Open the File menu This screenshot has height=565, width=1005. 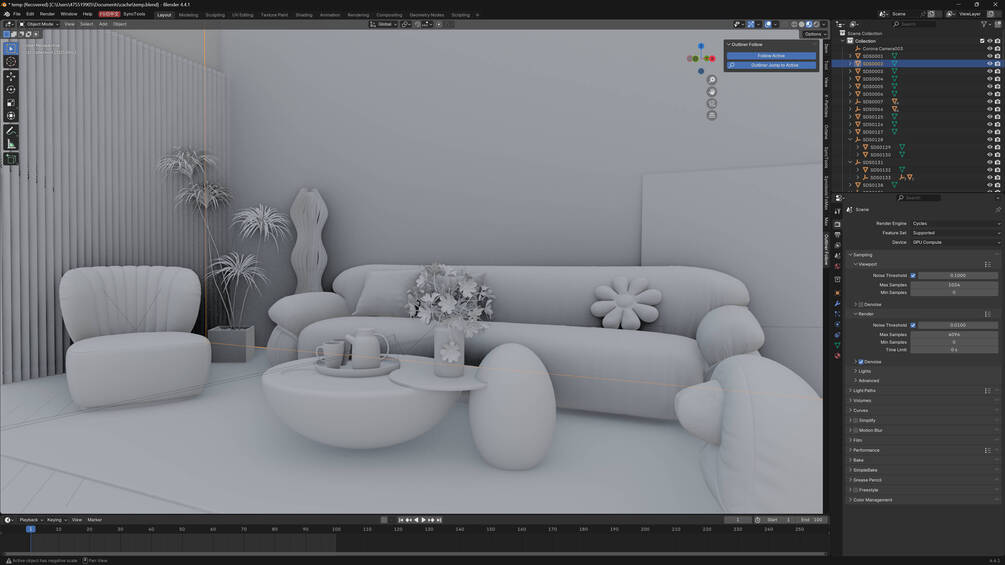(17, 14)
